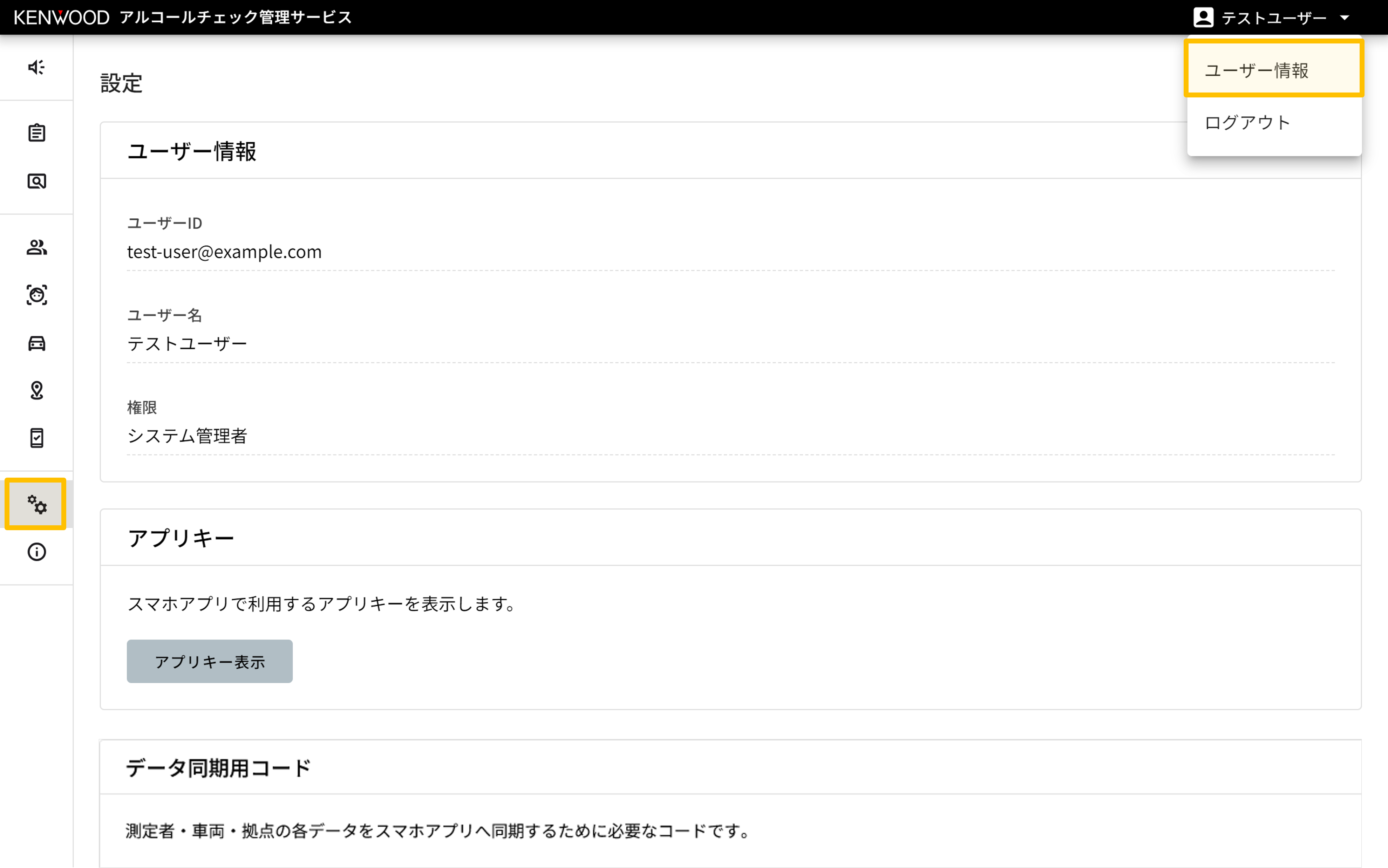The image size is (1388, 868).
Task: Select the face recognition sidebar icon
Action: coord(36,295)
